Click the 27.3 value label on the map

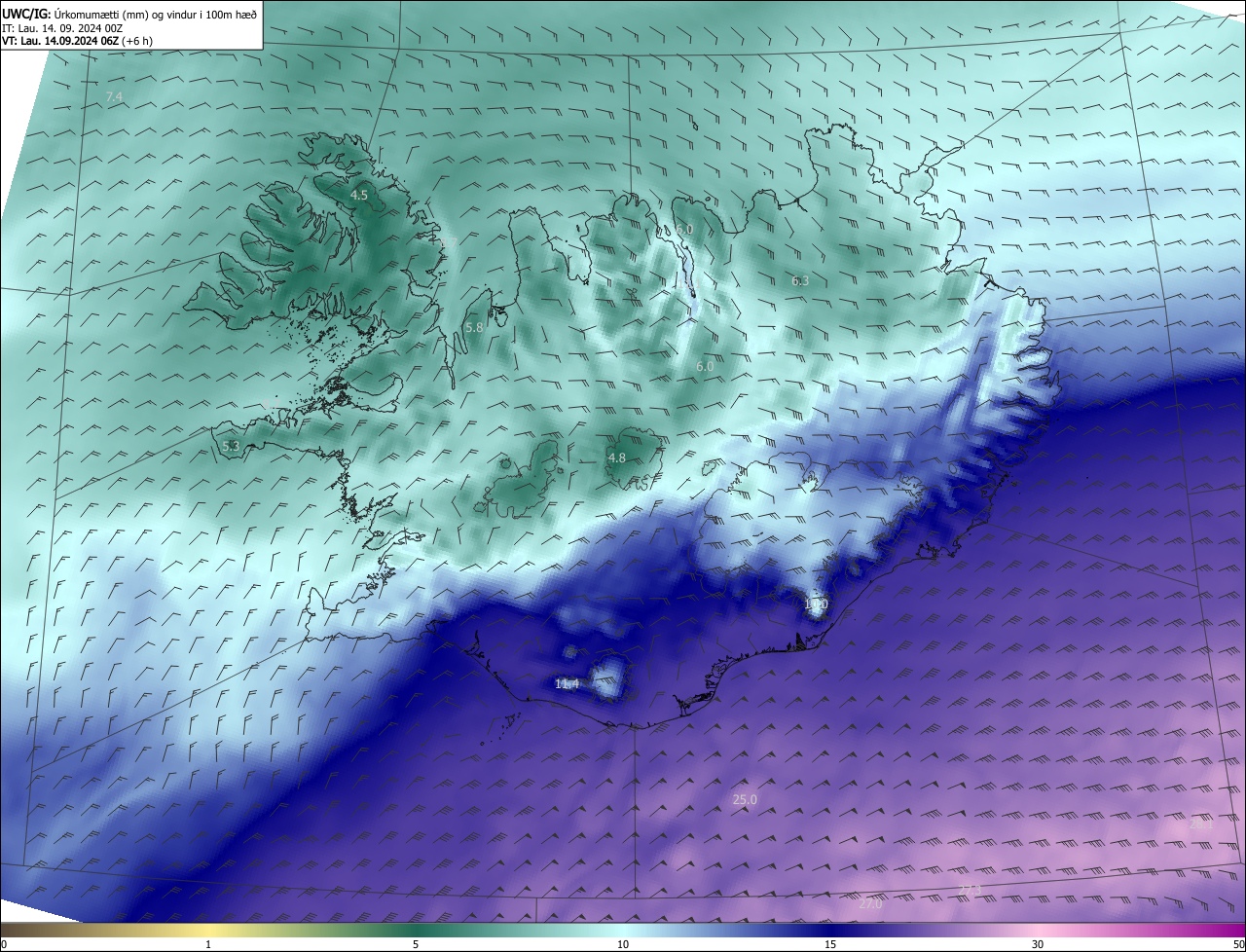coord(970,890)
